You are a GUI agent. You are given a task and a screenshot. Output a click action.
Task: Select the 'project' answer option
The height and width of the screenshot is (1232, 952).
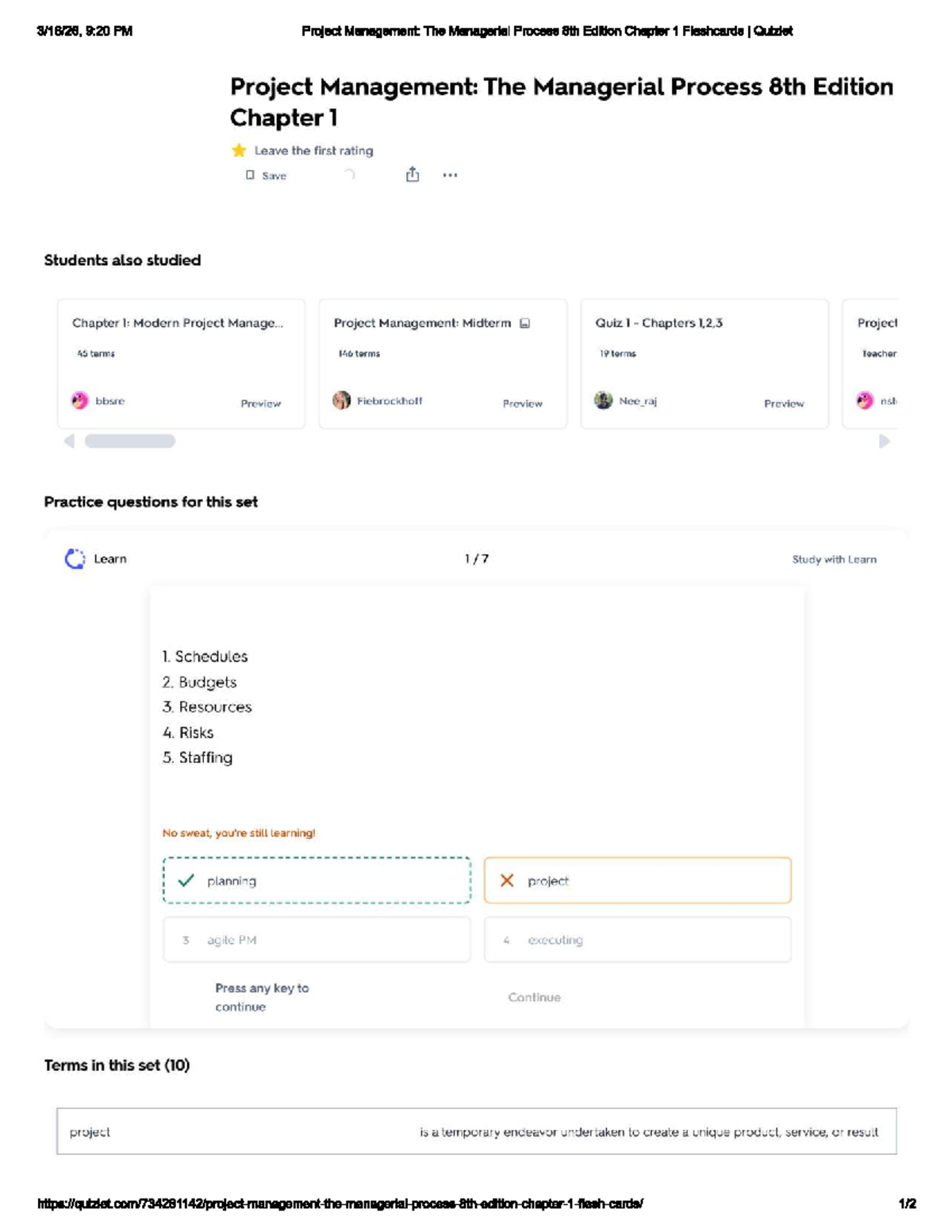point(638,881)
